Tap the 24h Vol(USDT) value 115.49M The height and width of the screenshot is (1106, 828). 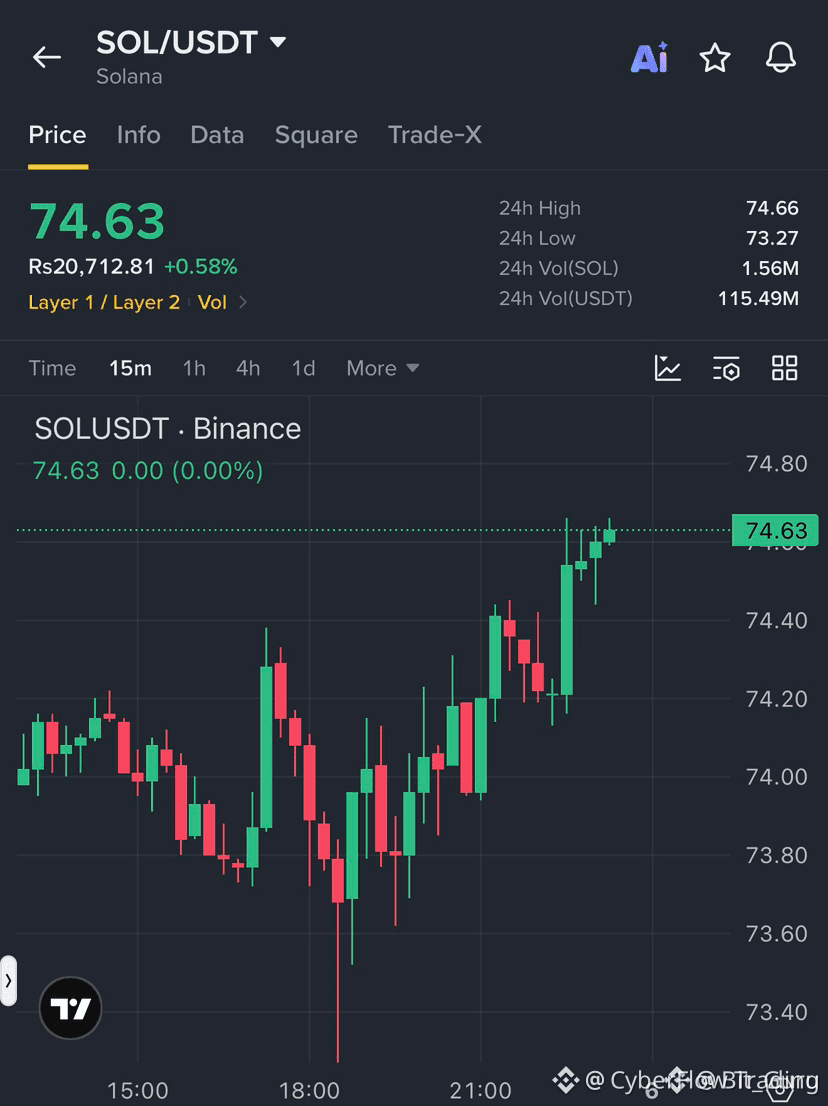click(x=758, y=298)
